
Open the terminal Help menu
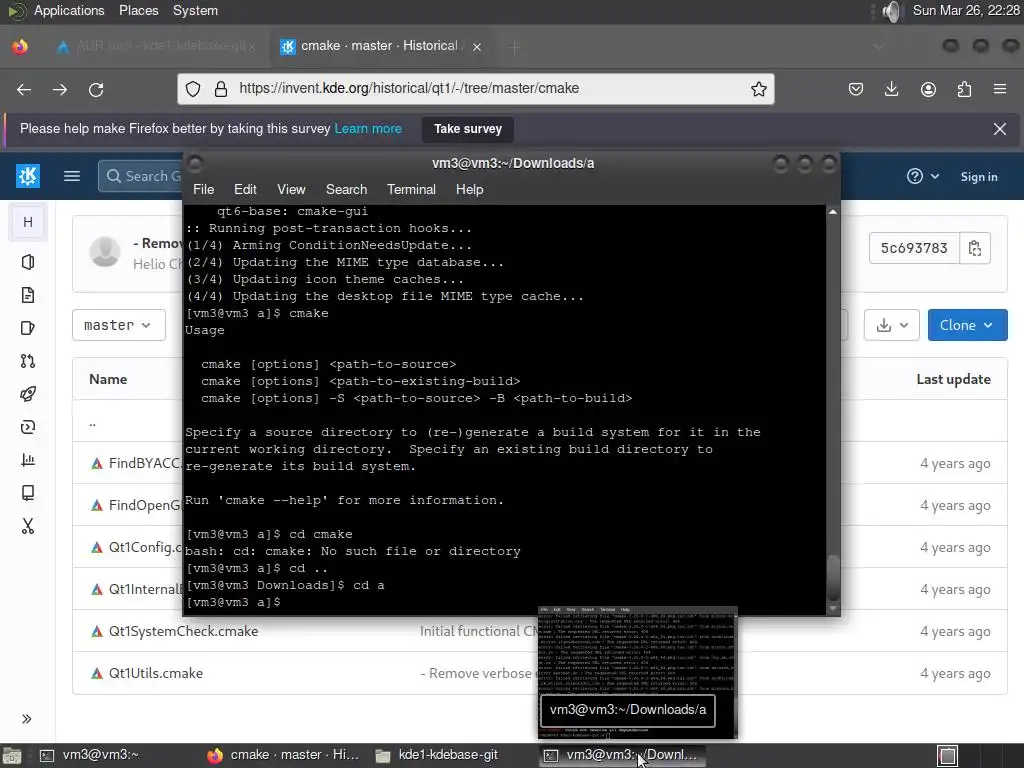tap(469, 189)
